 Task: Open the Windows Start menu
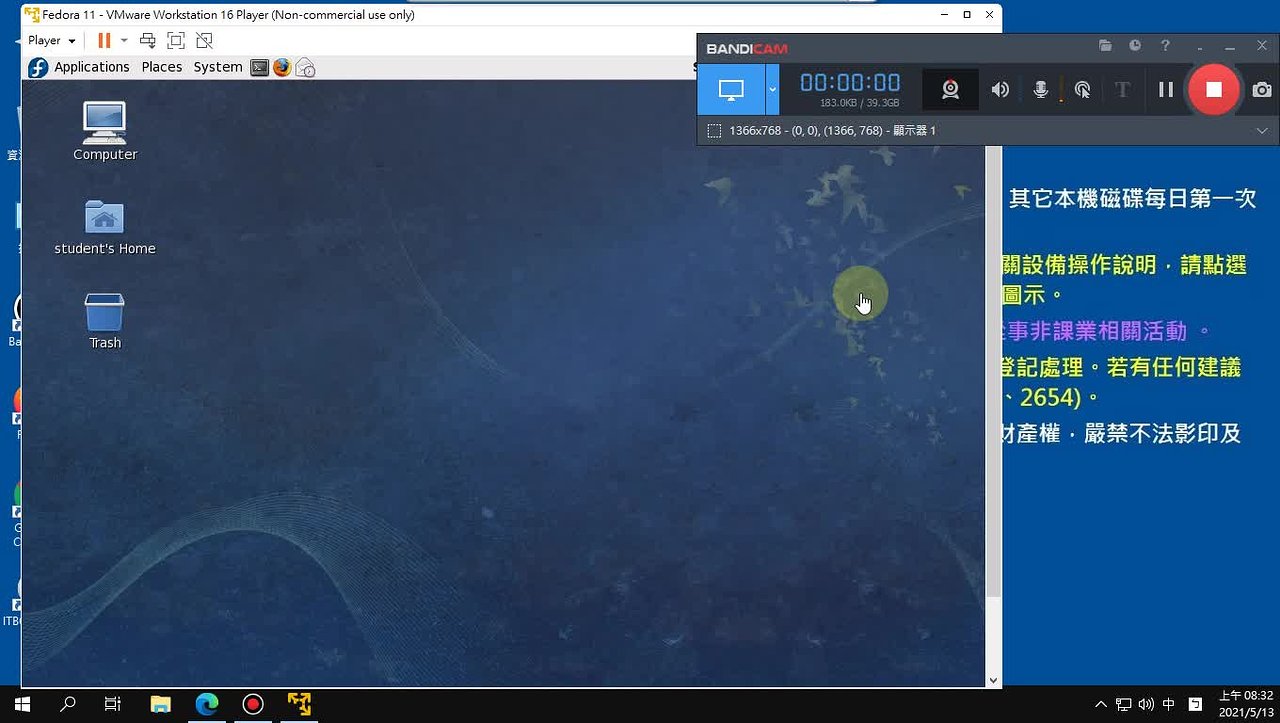point(22,704)
